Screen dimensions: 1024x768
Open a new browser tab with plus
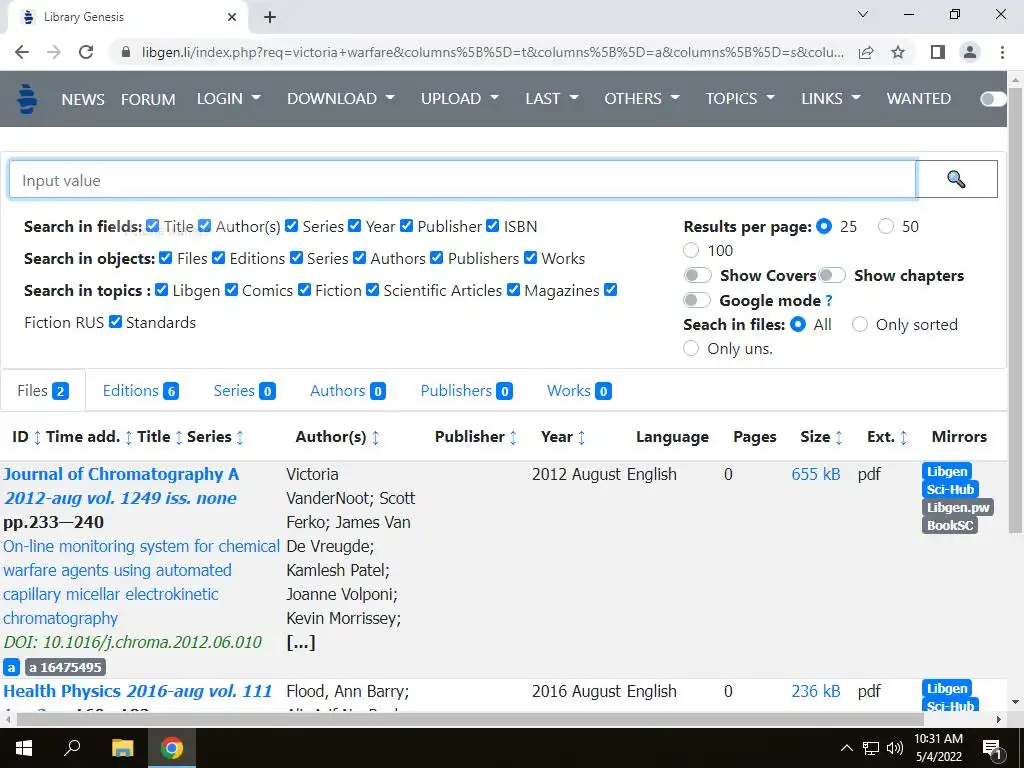click(x=270, y=17)
